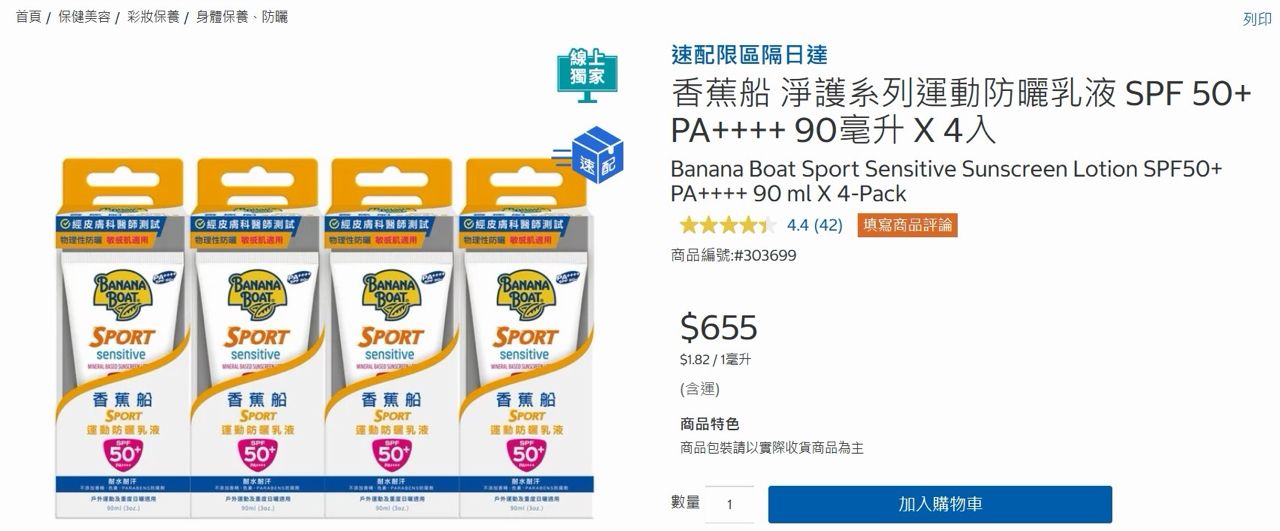Viewport: 1280px width, 531px height.
Task: Click the yellow star rating icons
Action: point(727,225)
